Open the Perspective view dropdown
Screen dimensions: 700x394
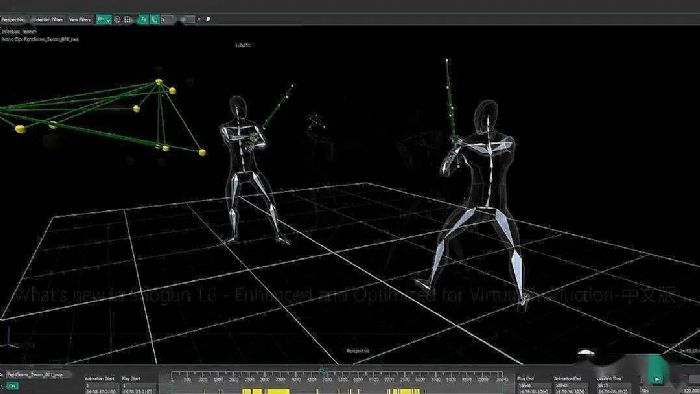click(13, 20)
